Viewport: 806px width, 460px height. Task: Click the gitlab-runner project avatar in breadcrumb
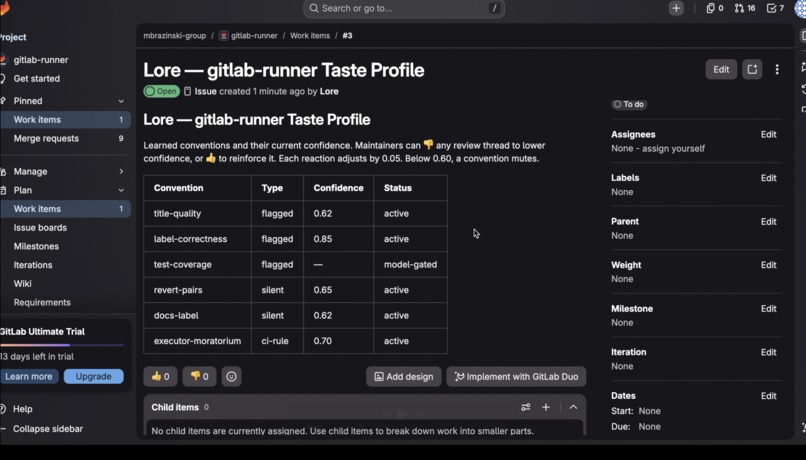[x=224, y=35]
